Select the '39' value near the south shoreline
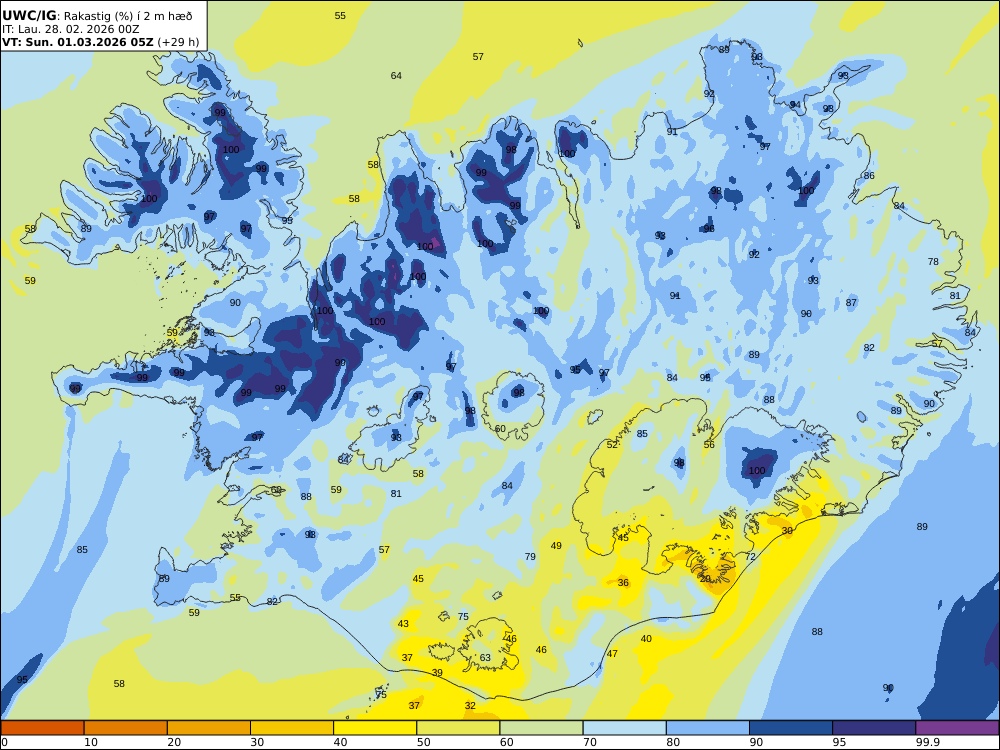The height and width of the screenshot is (750, 1000). click(437, 673)
